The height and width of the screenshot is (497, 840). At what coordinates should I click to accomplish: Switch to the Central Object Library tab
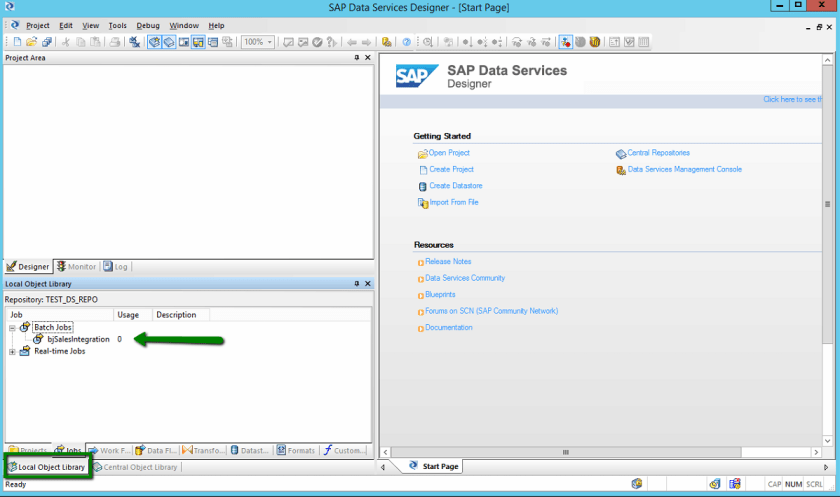tap(135, 467)
